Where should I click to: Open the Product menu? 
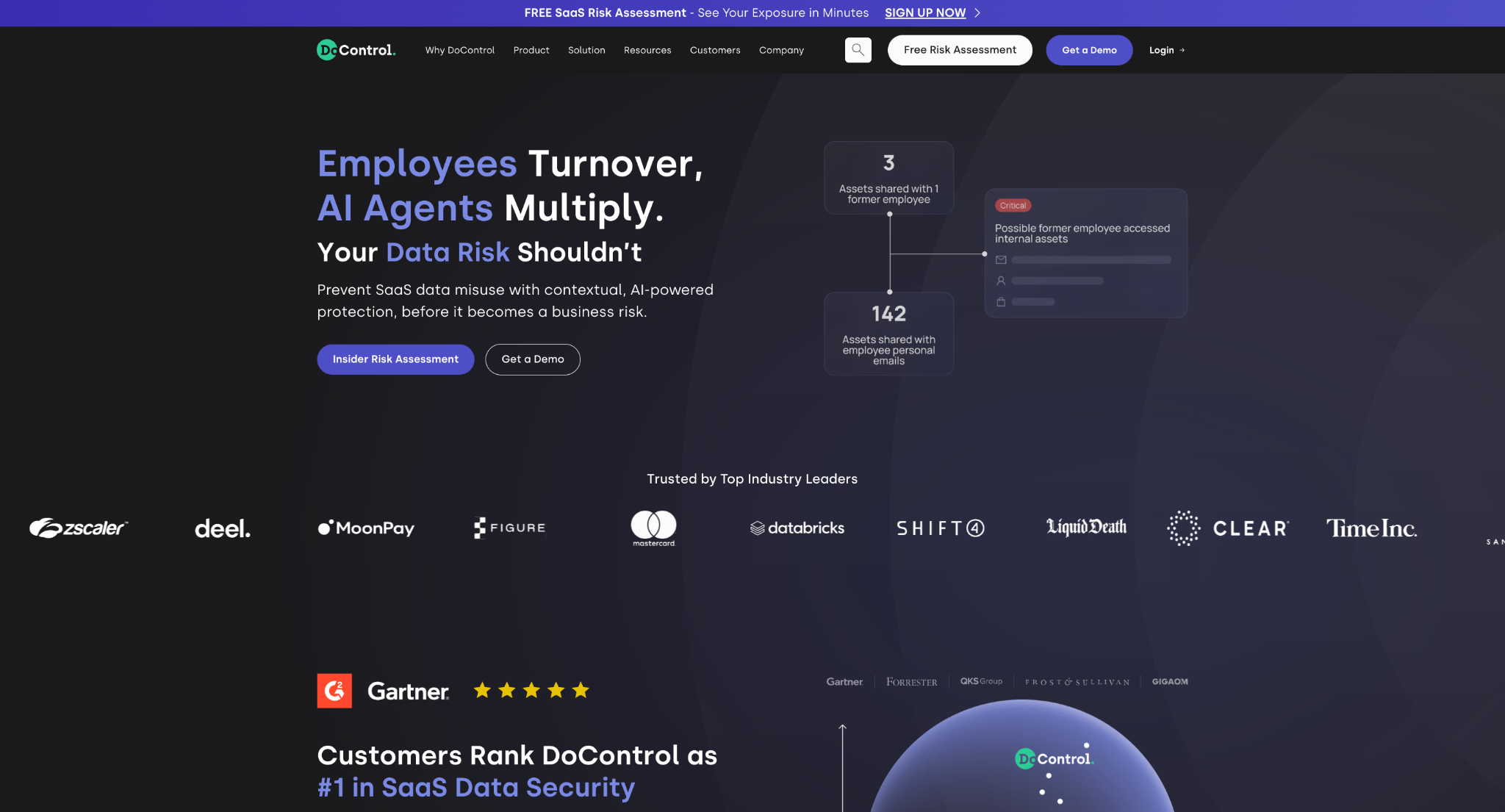[x=531, y=50]
